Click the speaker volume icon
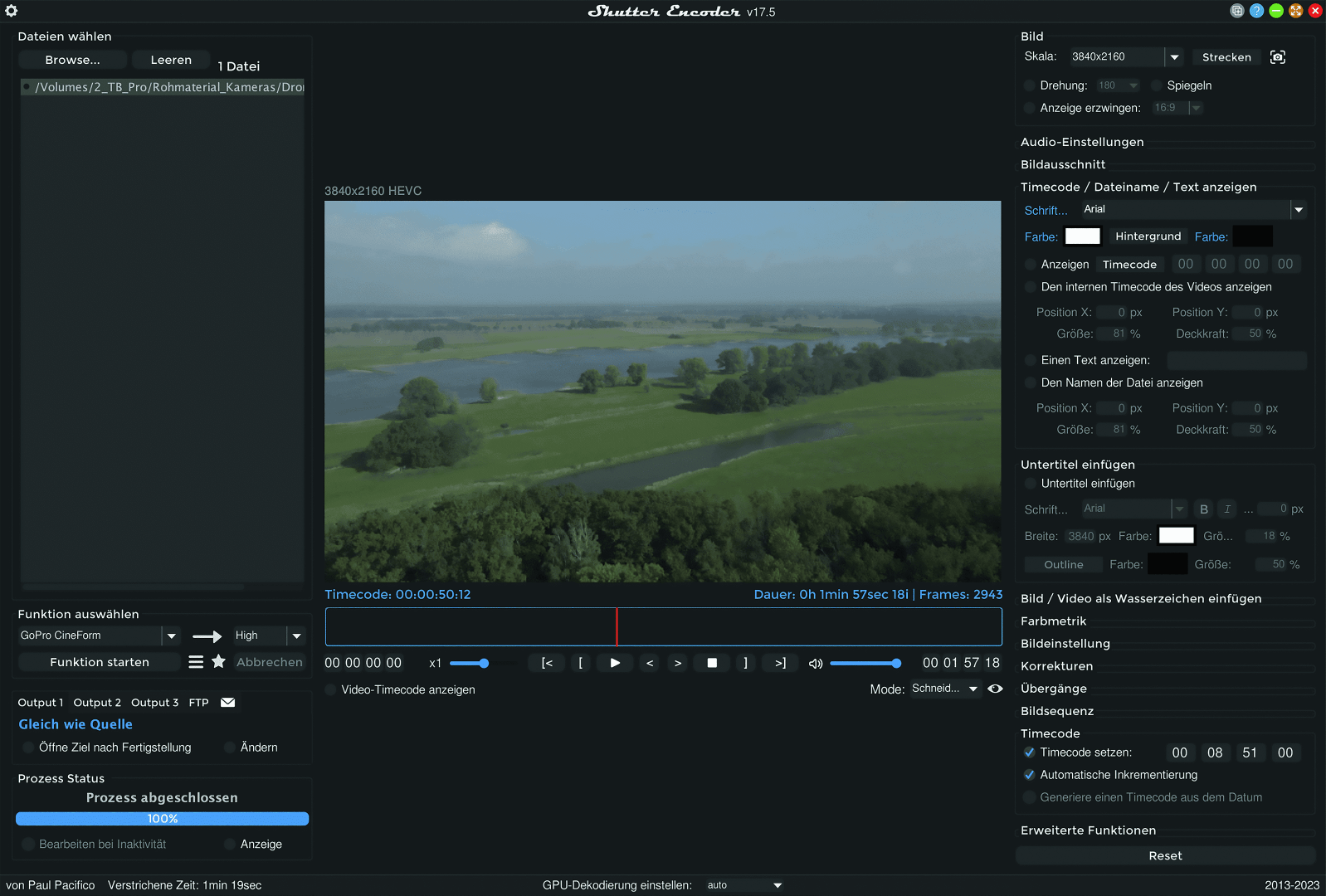 816,664
